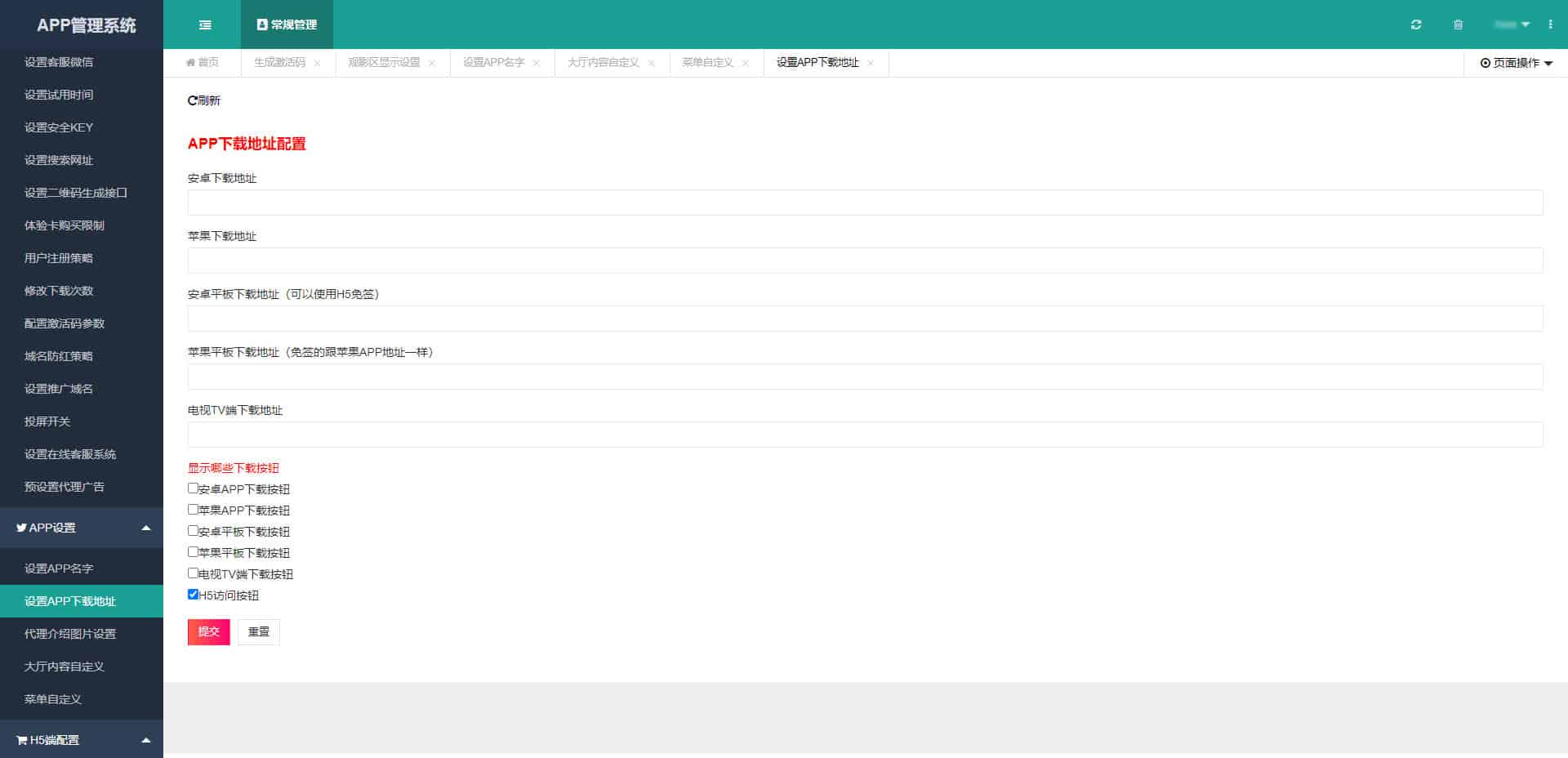Focus the 安卓平板下载地址 input field
The image size is (1568, 758).
pyautogui.click(x=866, y=319)
